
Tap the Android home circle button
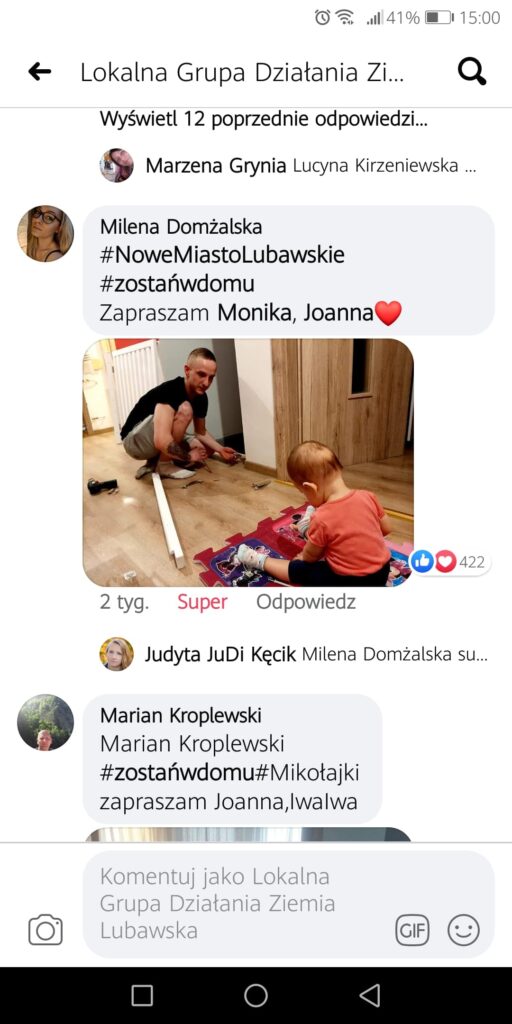pos(256,995)
